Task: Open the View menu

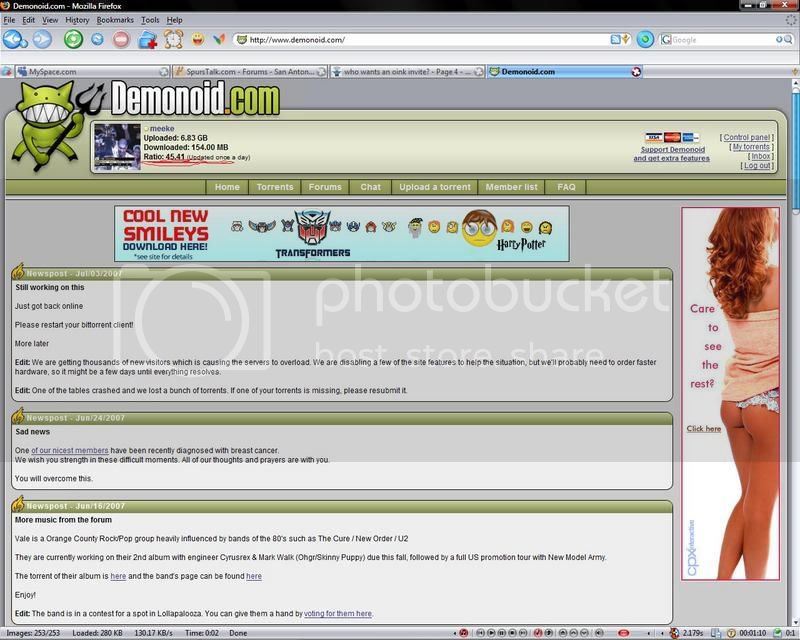Action: pyautogui.click(x=50, y=20)
